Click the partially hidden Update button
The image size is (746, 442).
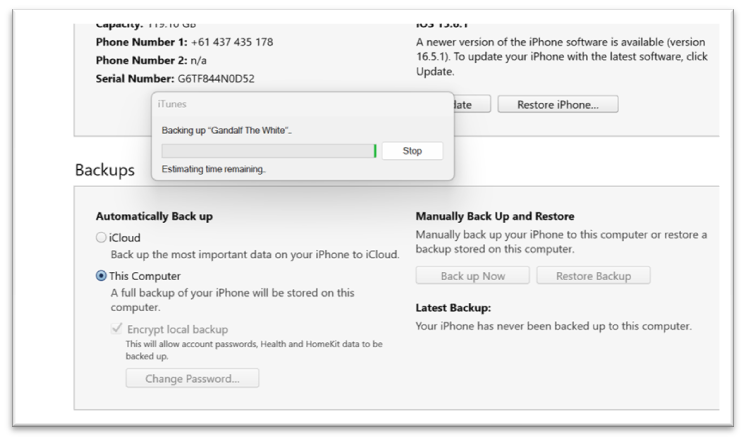(x=472, y=105)
